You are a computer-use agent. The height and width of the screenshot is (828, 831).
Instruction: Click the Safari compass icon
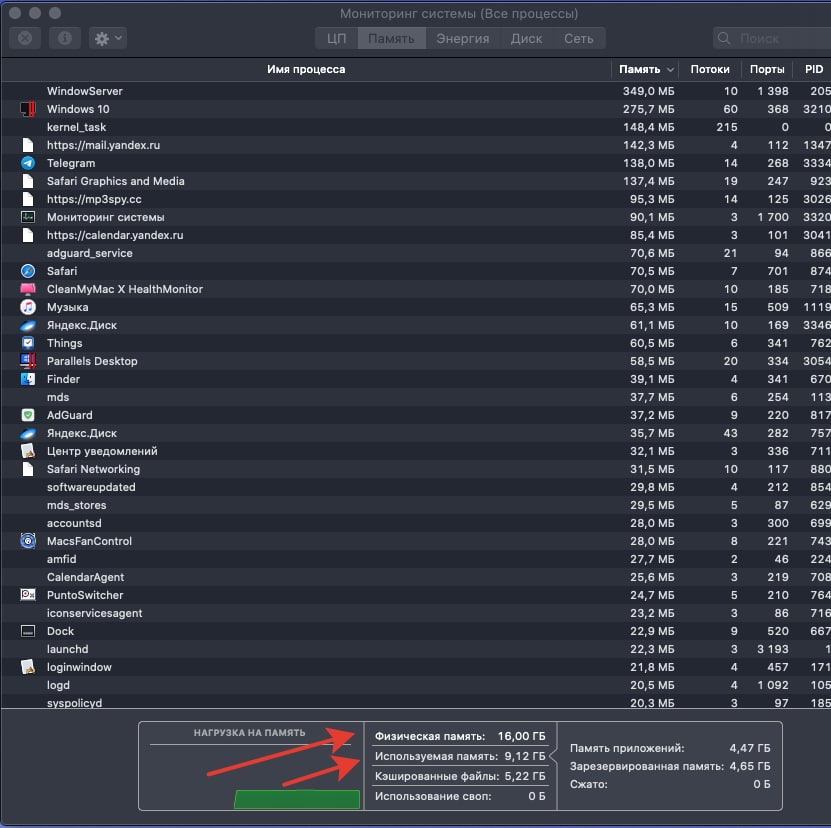click(28, 271)
